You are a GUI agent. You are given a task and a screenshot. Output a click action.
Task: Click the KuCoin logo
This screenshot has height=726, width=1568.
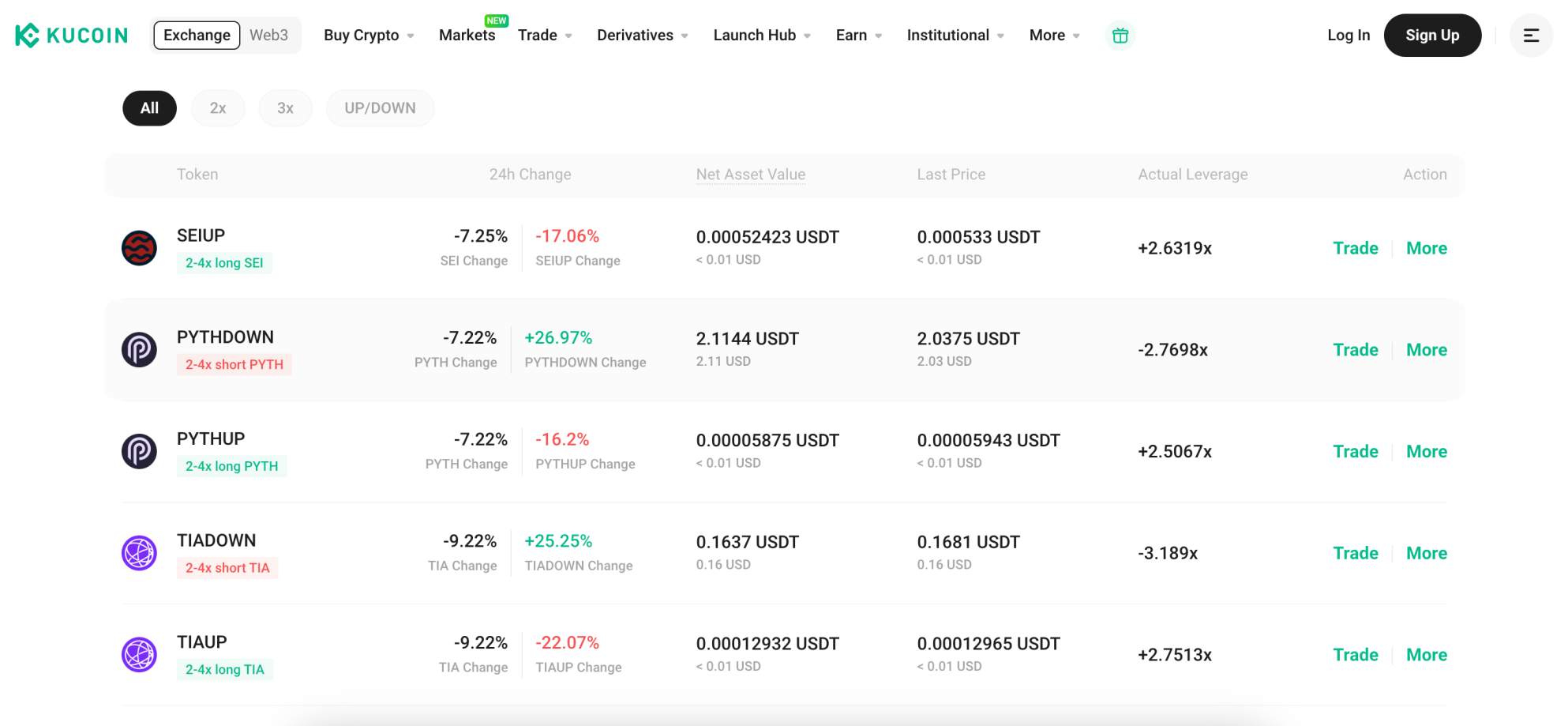[69, 35]
